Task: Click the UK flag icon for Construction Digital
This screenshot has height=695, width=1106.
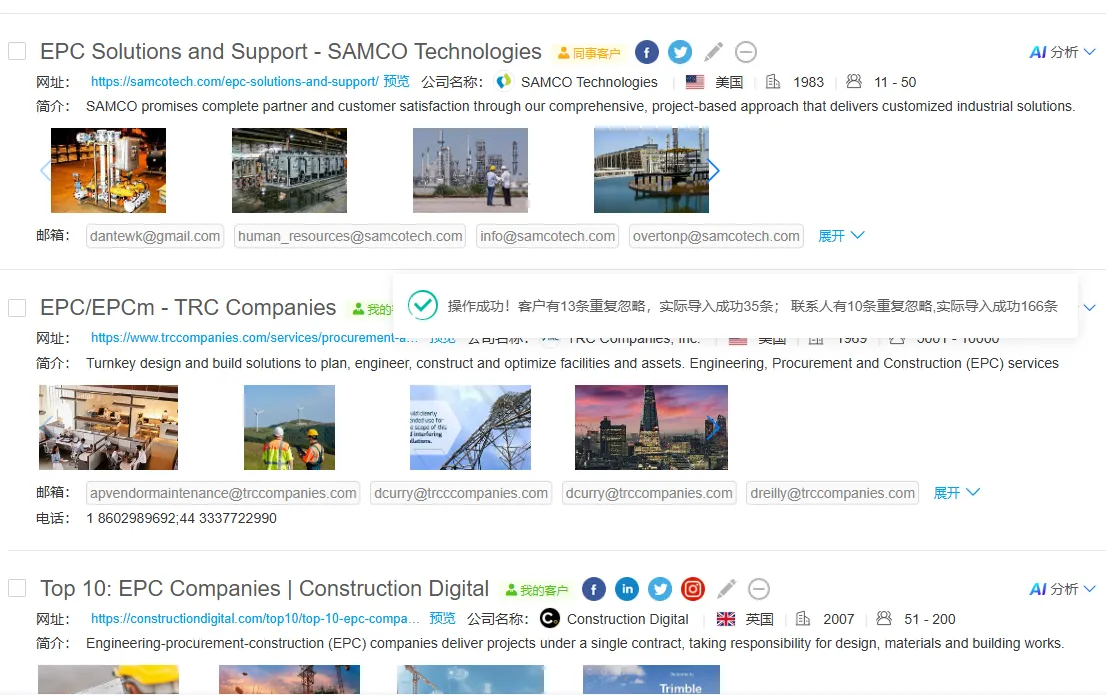Action: (x=726, y=619)
